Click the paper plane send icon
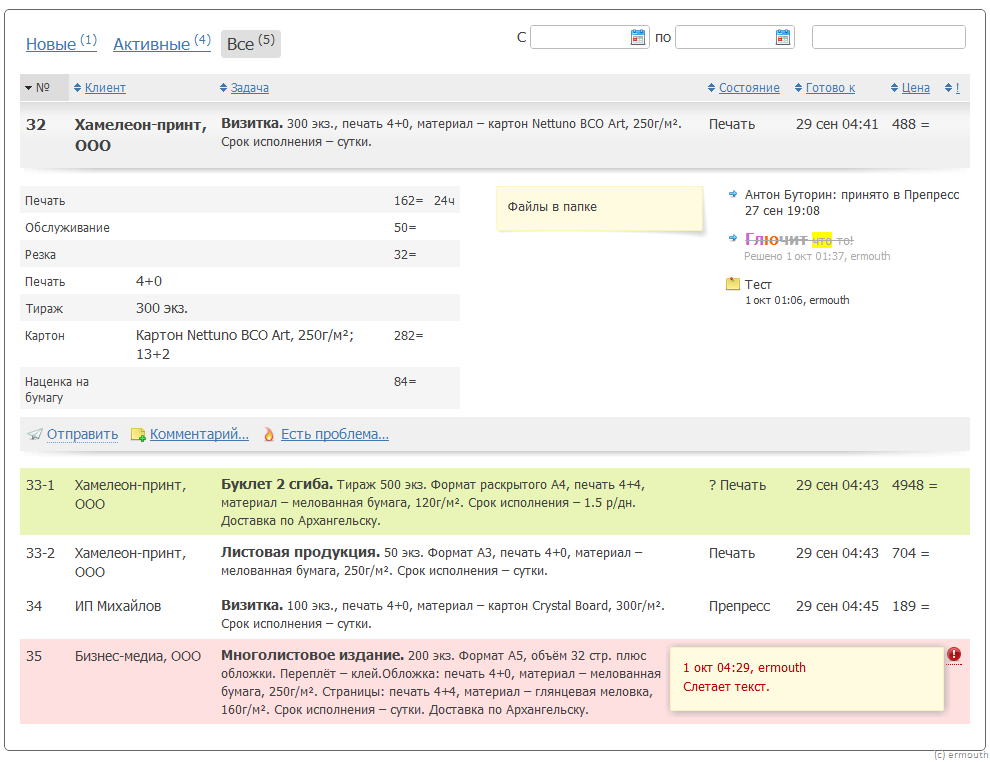 35,435
